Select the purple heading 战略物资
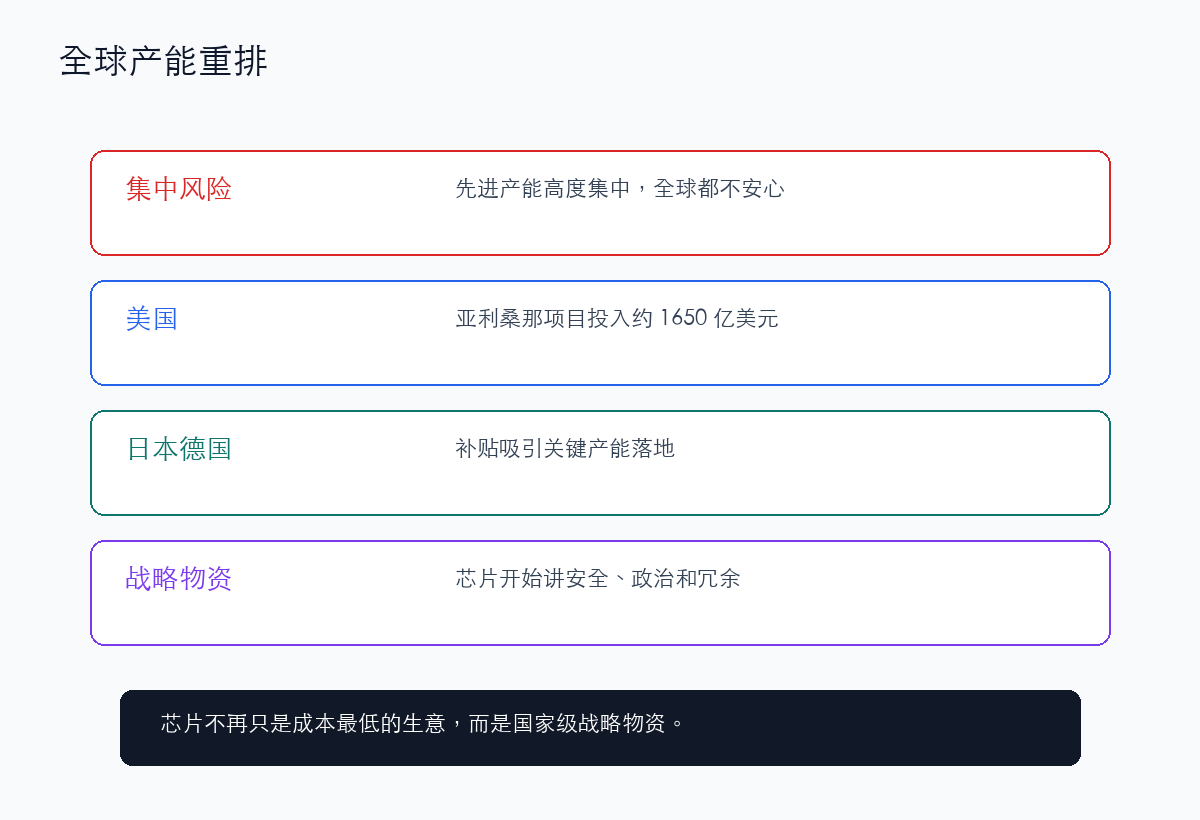 (179, 579)
